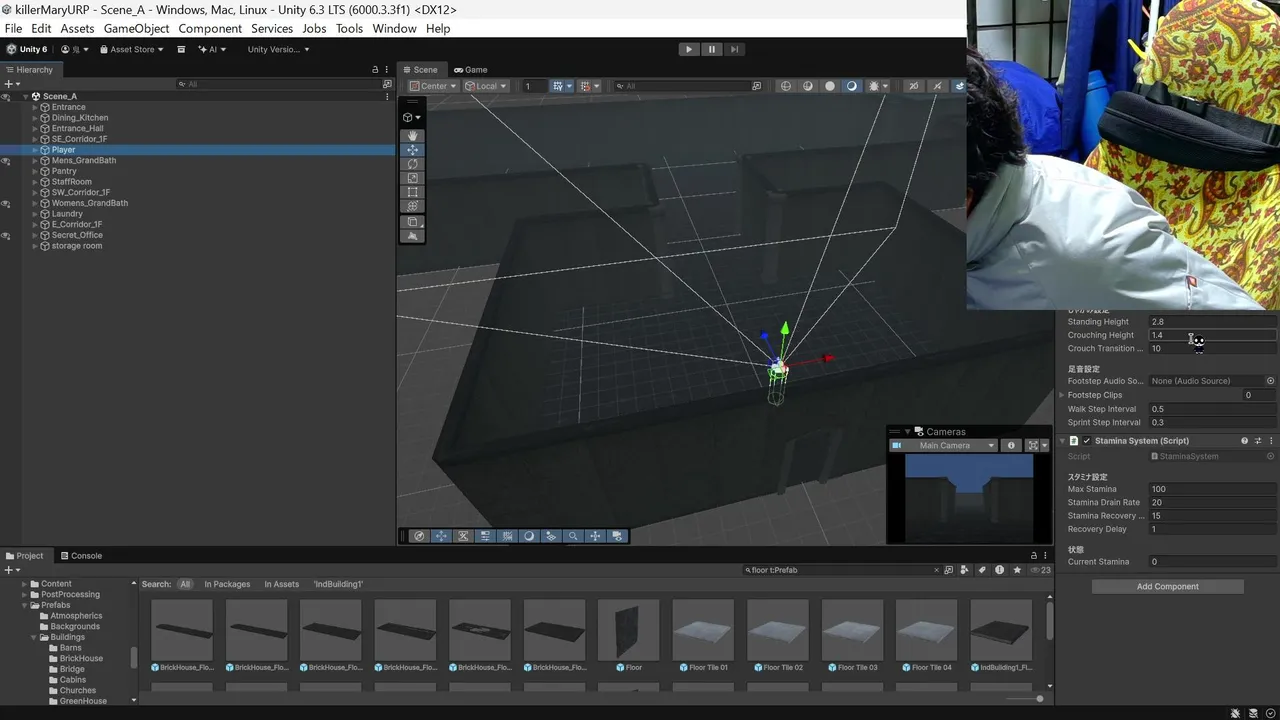Clear the project search field
The height and width of the screenshot is (720, 1280).
[937, 570]
